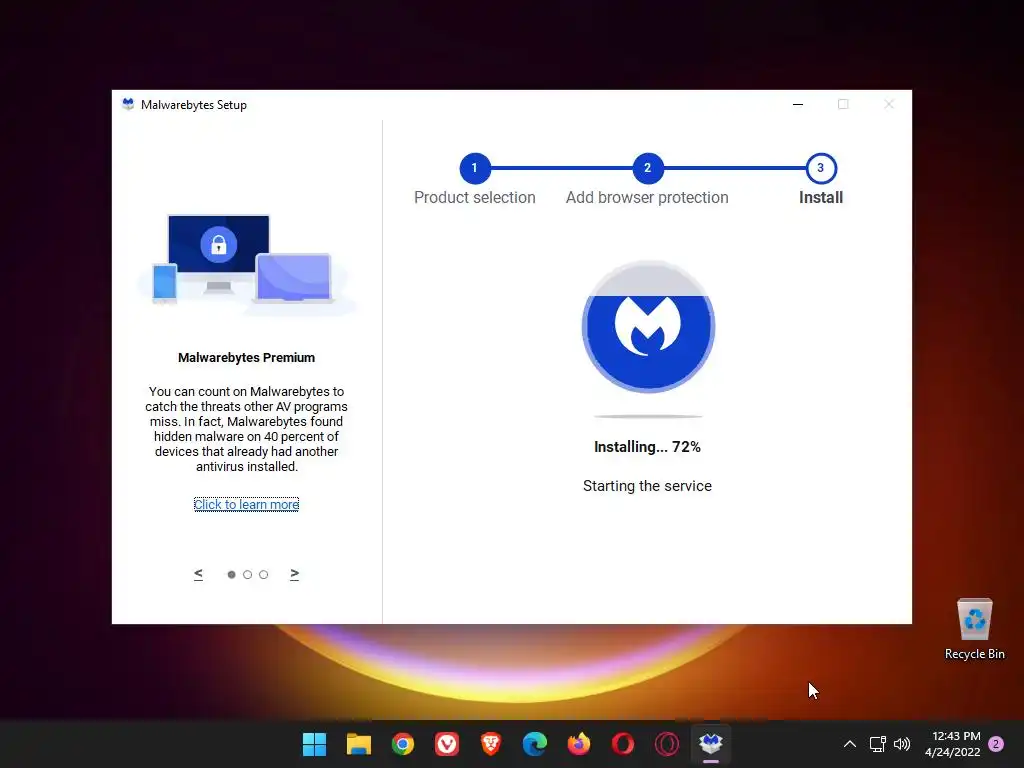The height and width of the screenshot is (768, 1024).
Task: Show hidden system tray icons
Action: pyautogui.click(x=850, y=744)
